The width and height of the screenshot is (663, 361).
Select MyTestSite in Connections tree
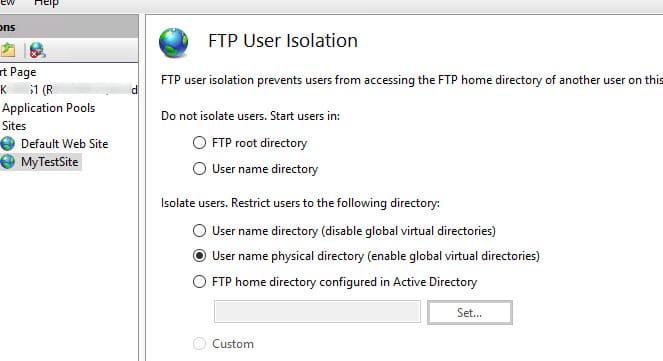(49, 162)
